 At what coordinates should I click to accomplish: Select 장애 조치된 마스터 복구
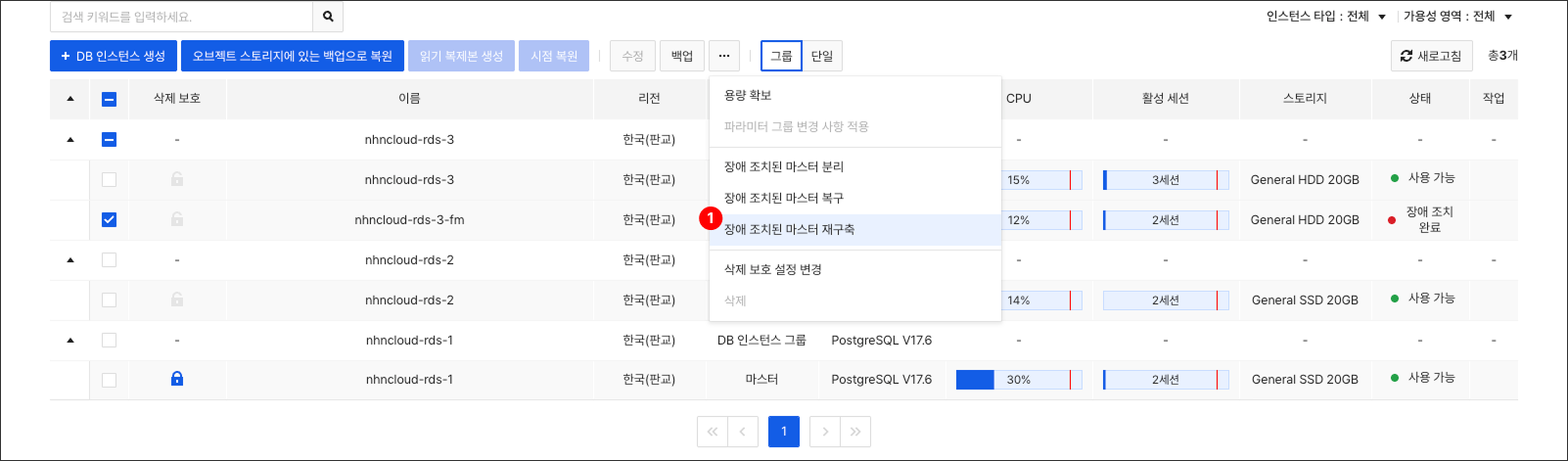click(855, 198)
